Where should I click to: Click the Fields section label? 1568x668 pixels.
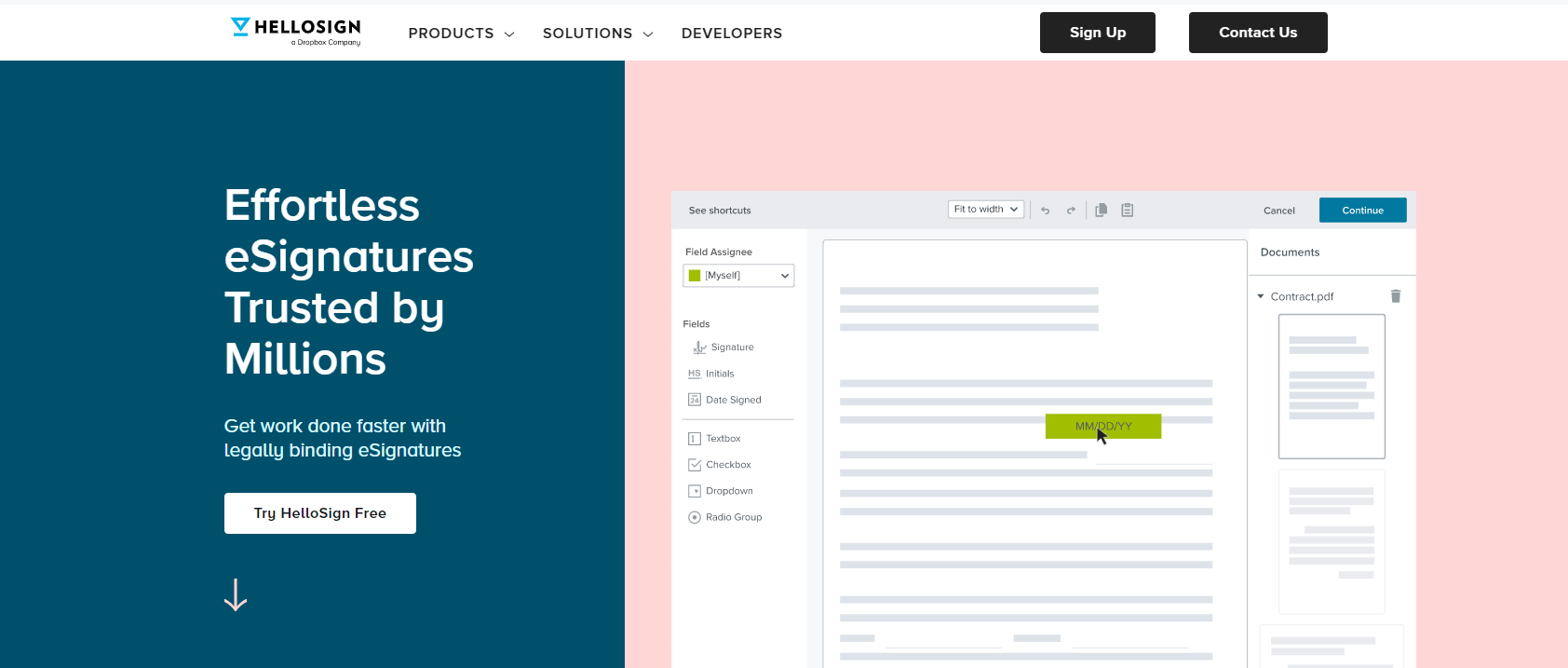[696, 324]
